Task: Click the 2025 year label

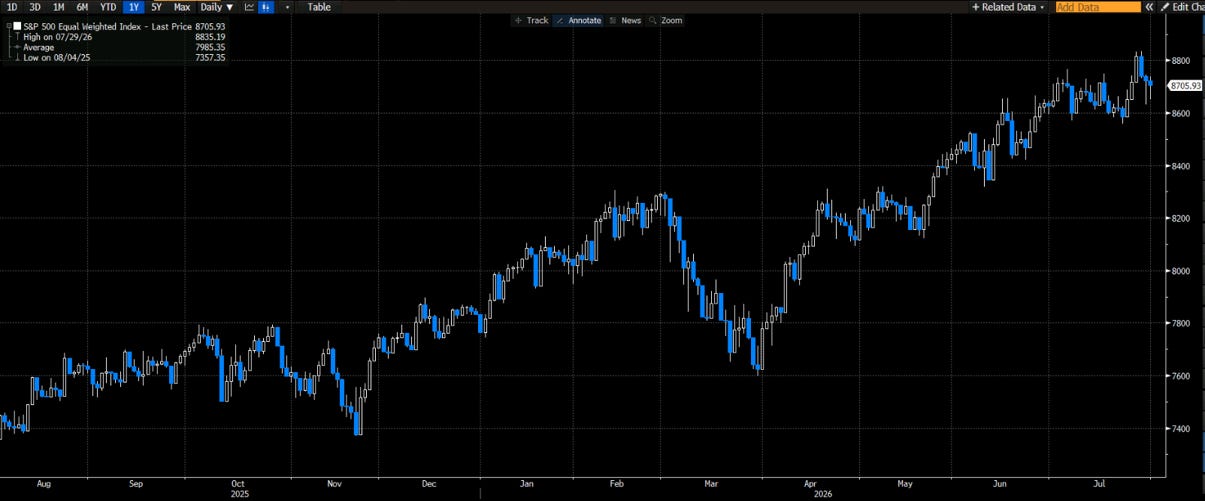Action: [x=240, y=494]
